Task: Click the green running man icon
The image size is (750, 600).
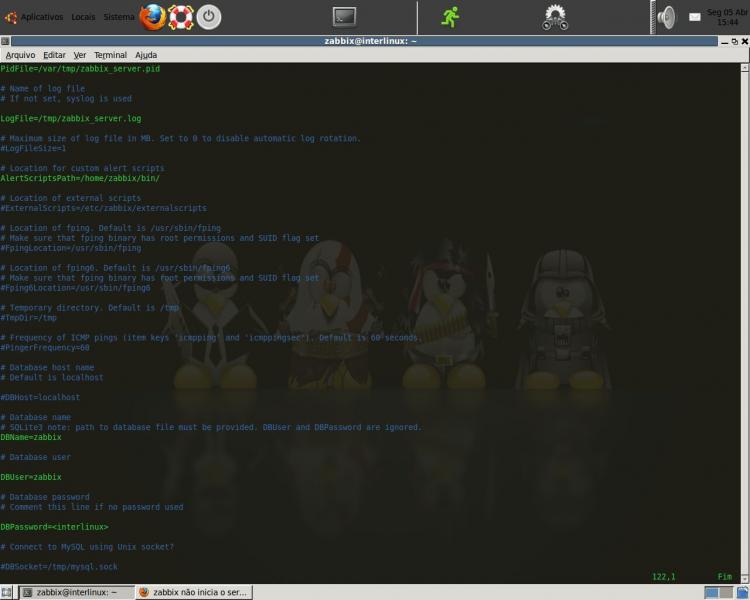Action: click(450, 17)
